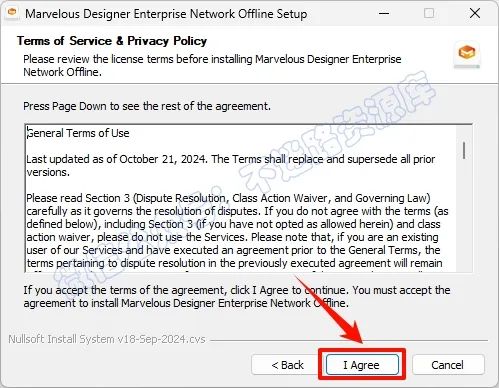Viewport: 499px width, 388px height.
Task: Click the General Terms of Use line
Action: coord(78,133)
